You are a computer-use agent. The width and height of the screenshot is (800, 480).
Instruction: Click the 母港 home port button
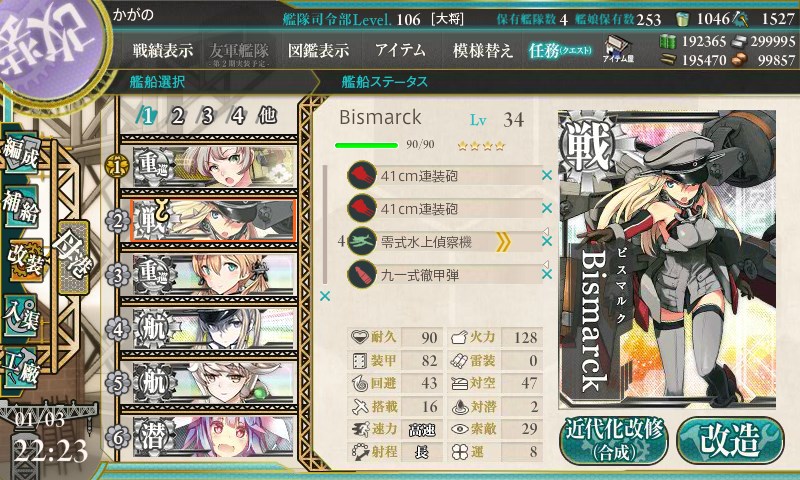tap(74, 258)
